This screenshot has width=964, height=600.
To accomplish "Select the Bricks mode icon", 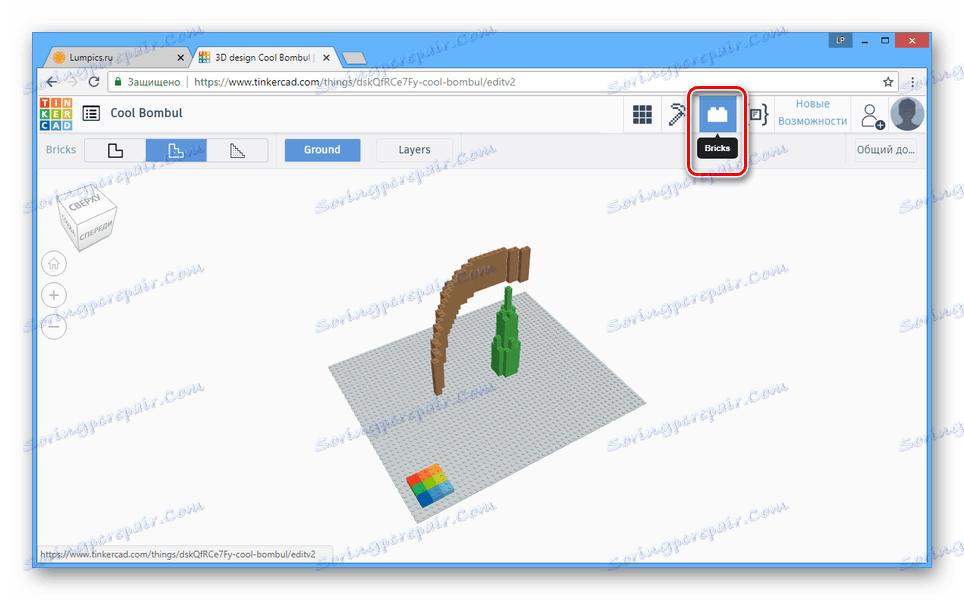I will [x=717, y=114].
